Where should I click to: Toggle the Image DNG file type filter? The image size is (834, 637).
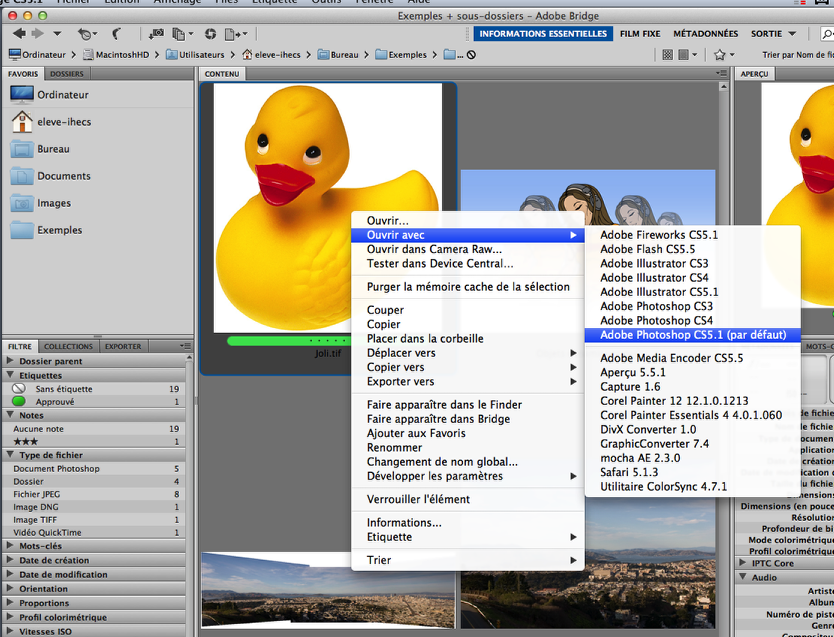point(94,507)
